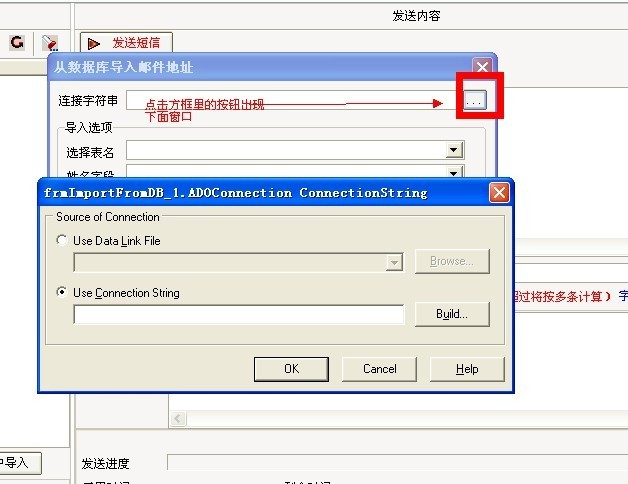Close the ADOConnection ConnectionString dialog

pos(499,193)
